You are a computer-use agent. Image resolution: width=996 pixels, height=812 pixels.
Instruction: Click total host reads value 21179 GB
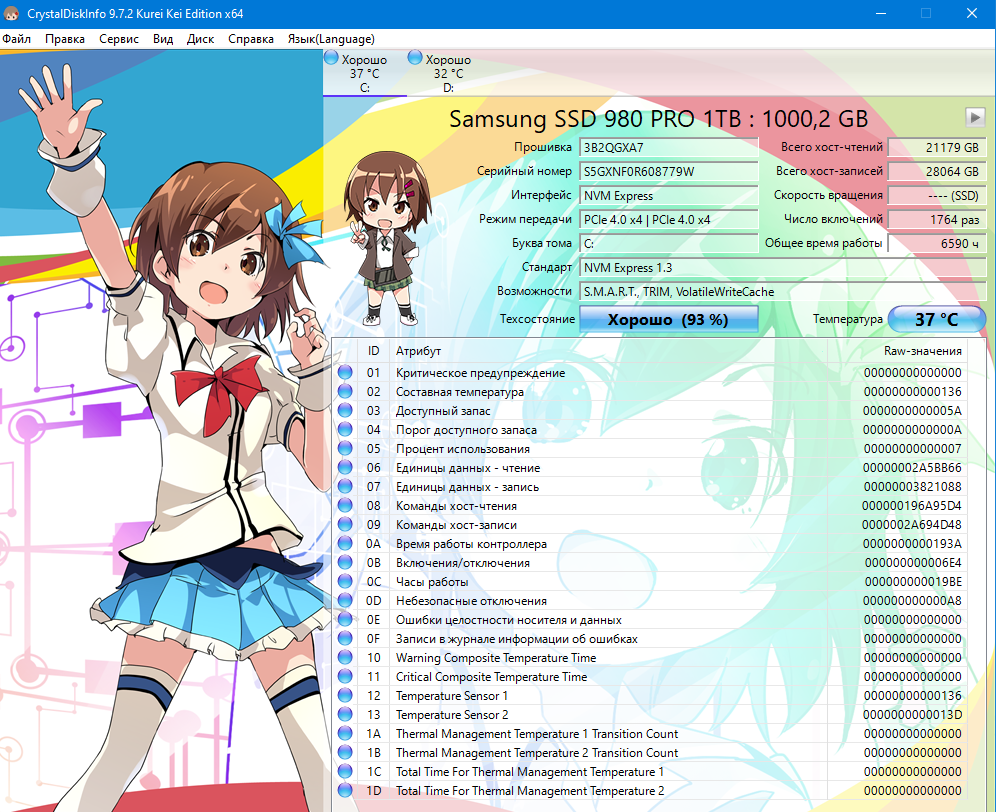(x=937, y=147)
